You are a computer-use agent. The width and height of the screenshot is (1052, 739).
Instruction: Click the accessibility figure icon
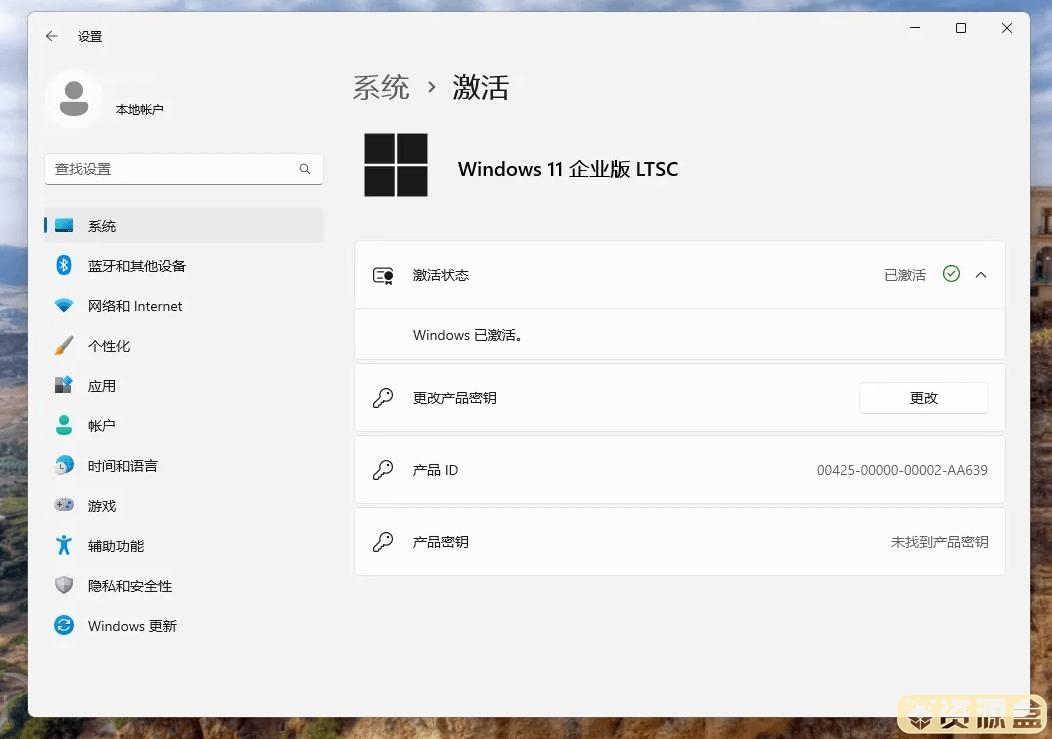(x=64, y=545)
